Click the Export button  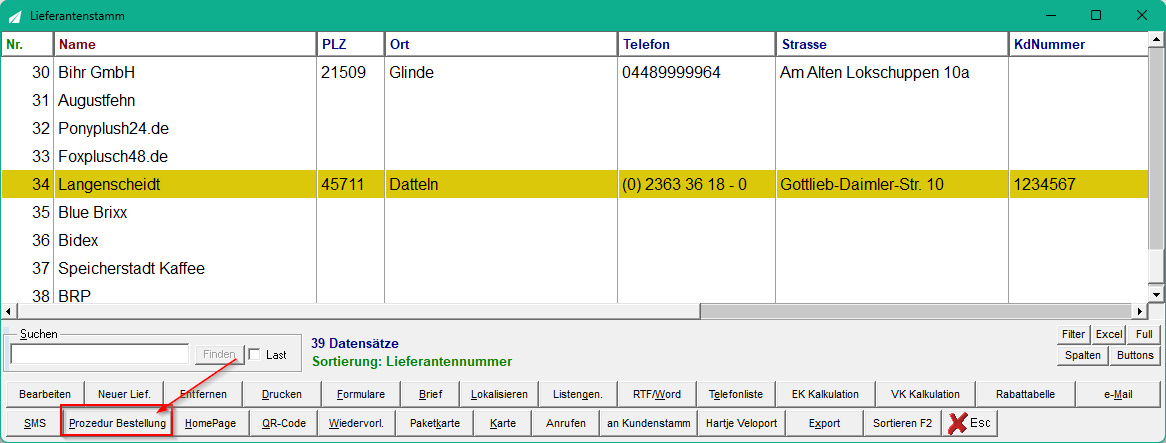click(824, 423)
